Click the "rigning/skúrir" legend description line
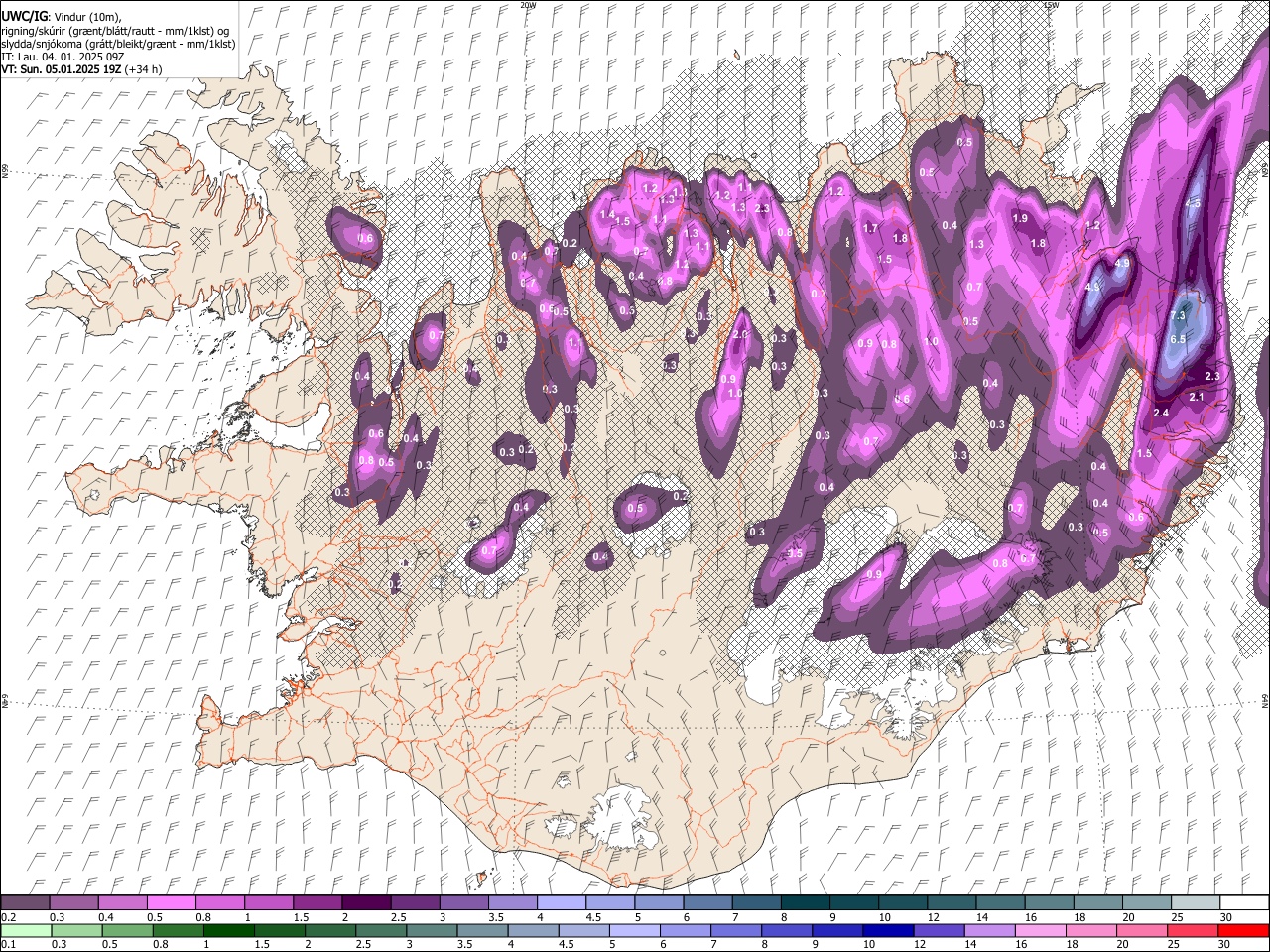Viewport: 1270px width, 952px height. click(115, 31)
